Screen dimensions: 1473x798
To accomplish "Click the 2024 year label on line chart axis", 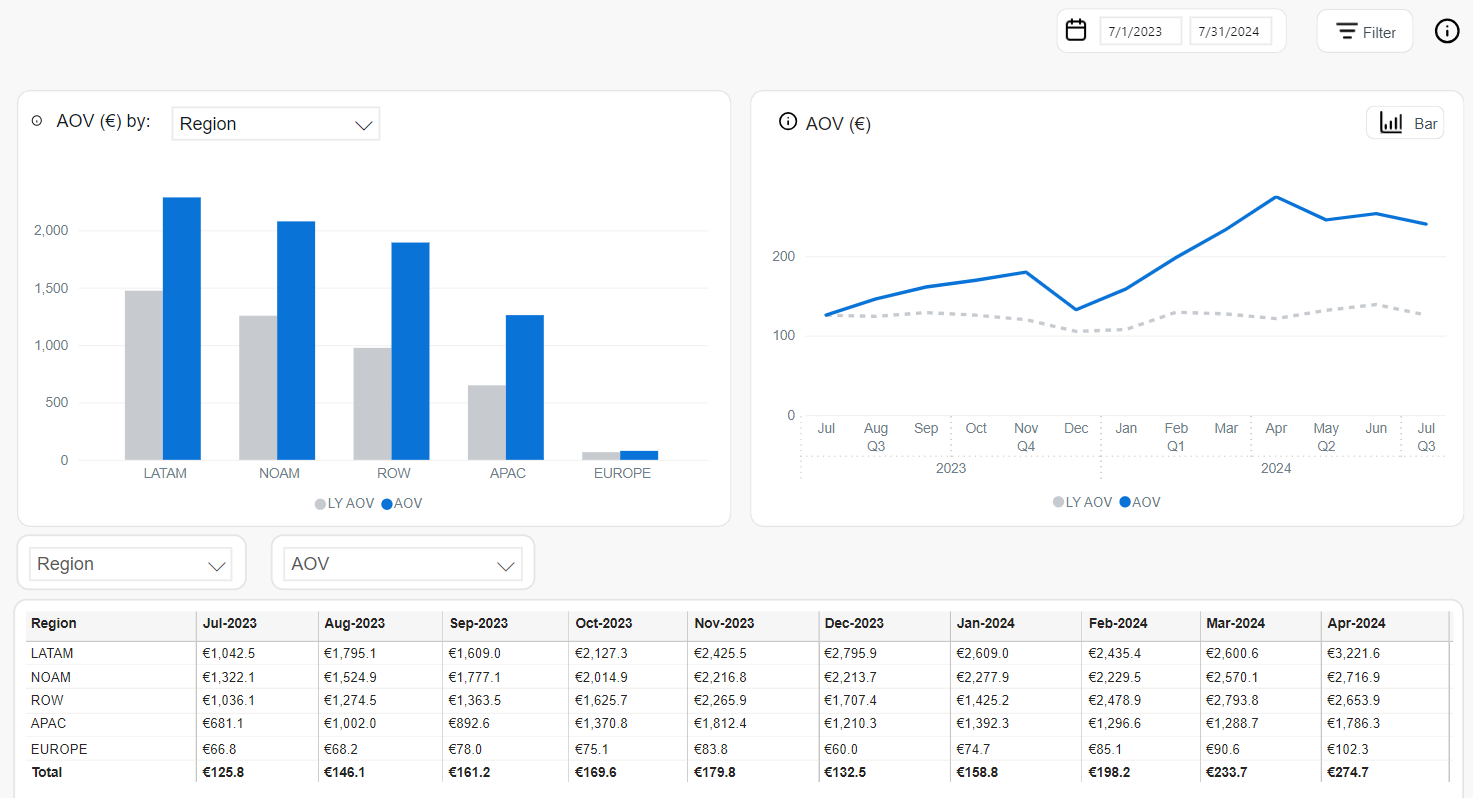I will [x=1276, y=468].
